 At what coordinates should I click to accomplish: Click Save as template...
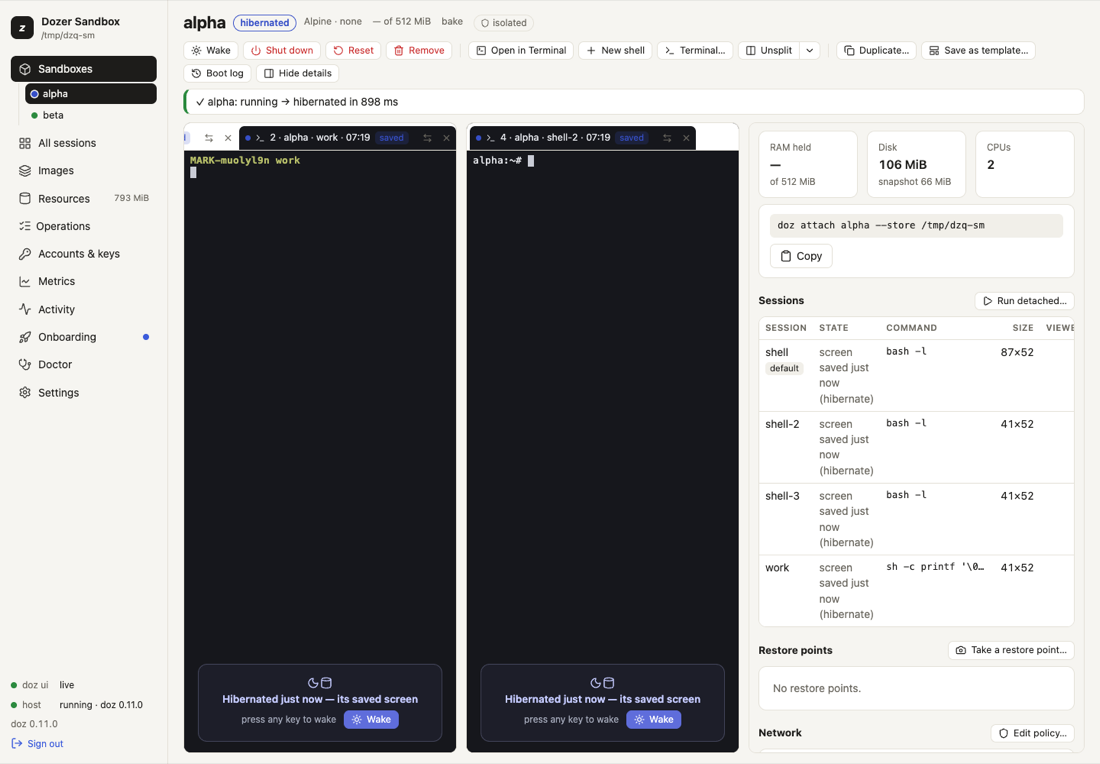click(979, 51)
